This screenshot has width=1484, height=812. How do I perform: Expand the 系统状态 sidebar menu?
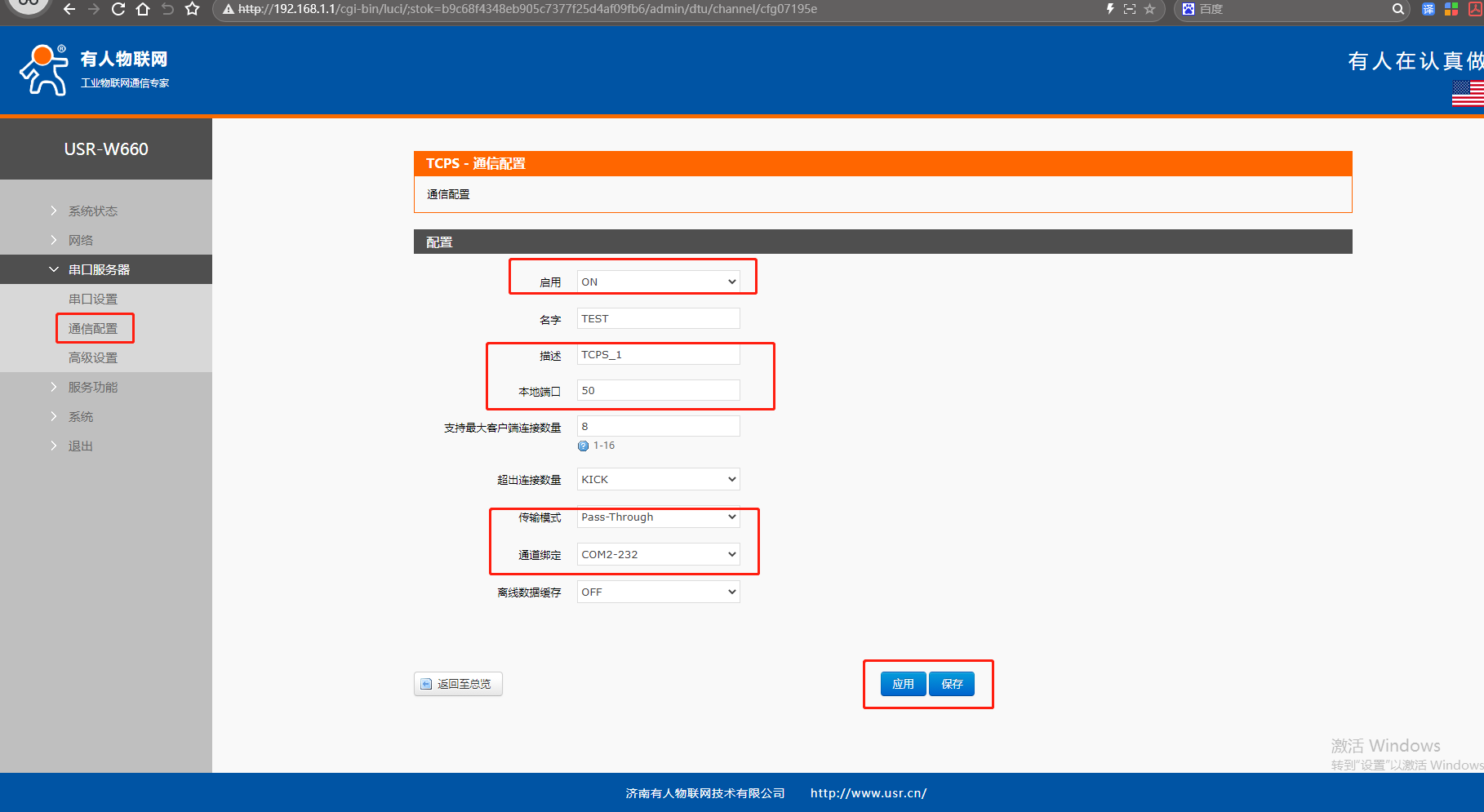tap(92, 211)
